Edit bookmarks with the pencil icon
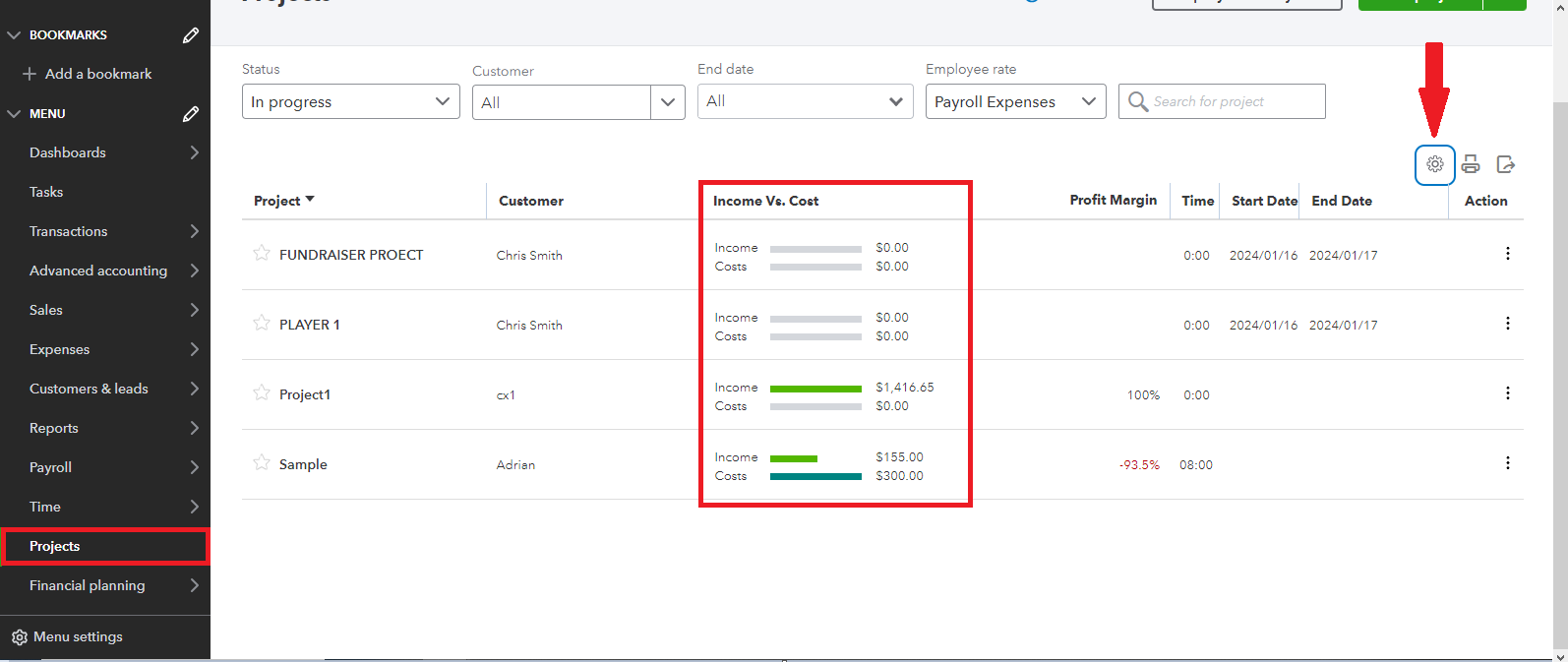Viewport: 1568px width, 662px height. coord(191,35)
